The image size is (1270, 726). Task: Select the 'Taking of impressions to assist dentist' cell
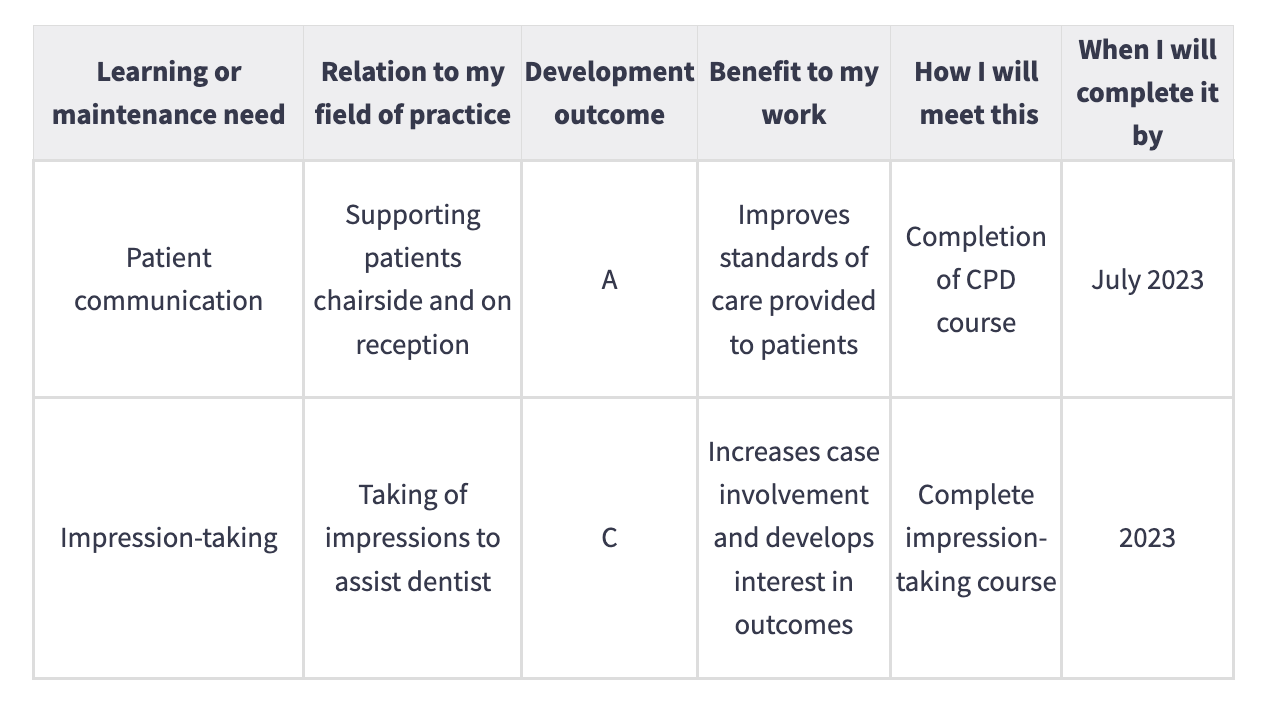[x=412, y=538]
